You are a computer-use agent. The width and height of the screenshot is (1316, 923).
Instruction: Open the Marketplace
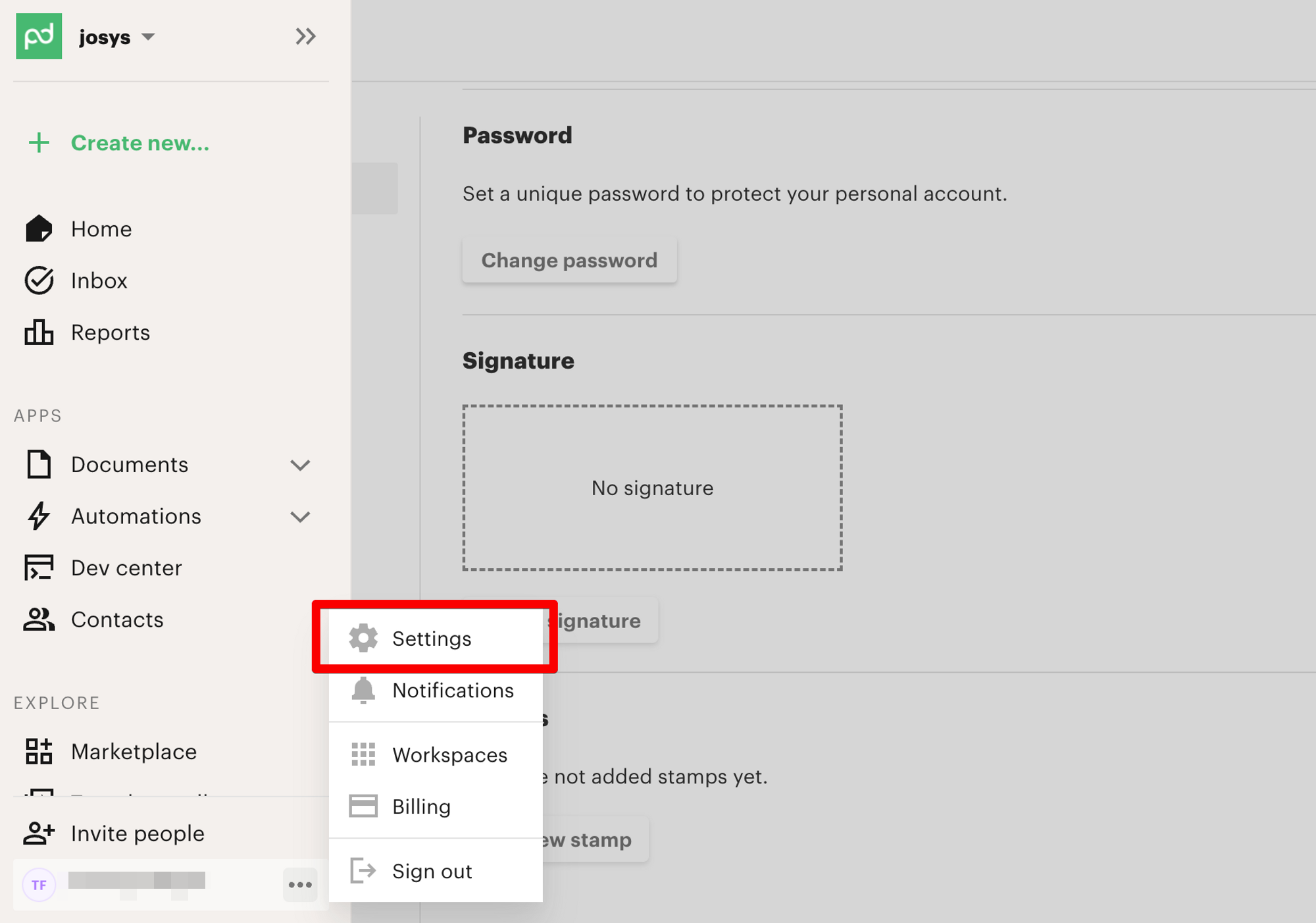pyautogui.click(x=134, y=752)
